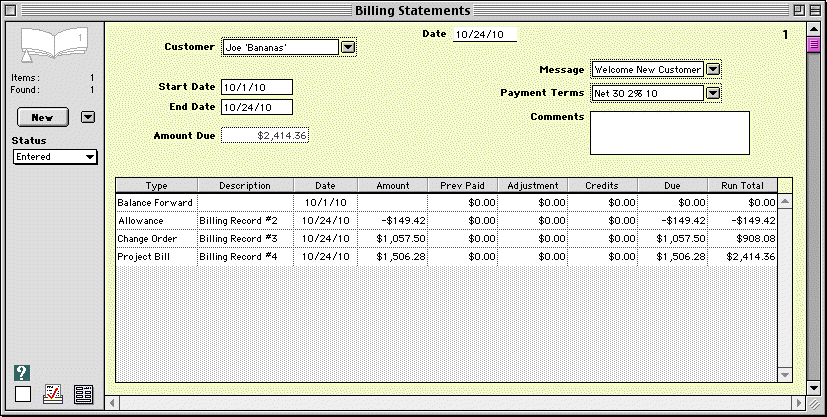827x417 pixels.
Task: Expand the Payment Terms dropdown
Action: [713, 93]
